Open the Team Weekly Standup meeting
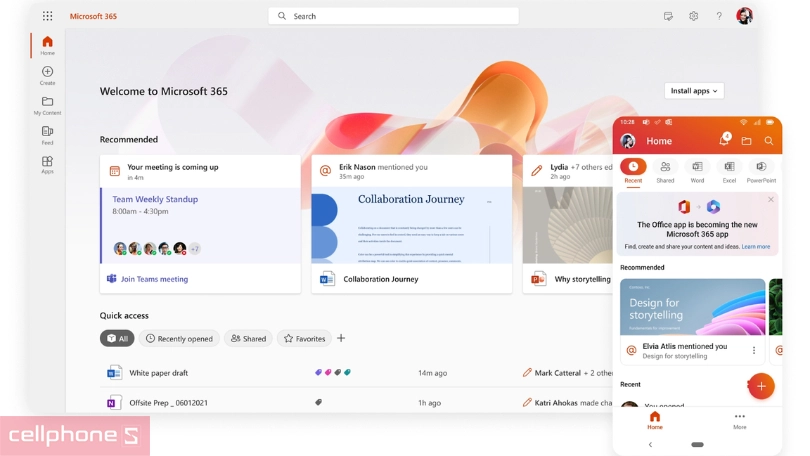Screen dimensions: 810x456 (x=155, y=199)
